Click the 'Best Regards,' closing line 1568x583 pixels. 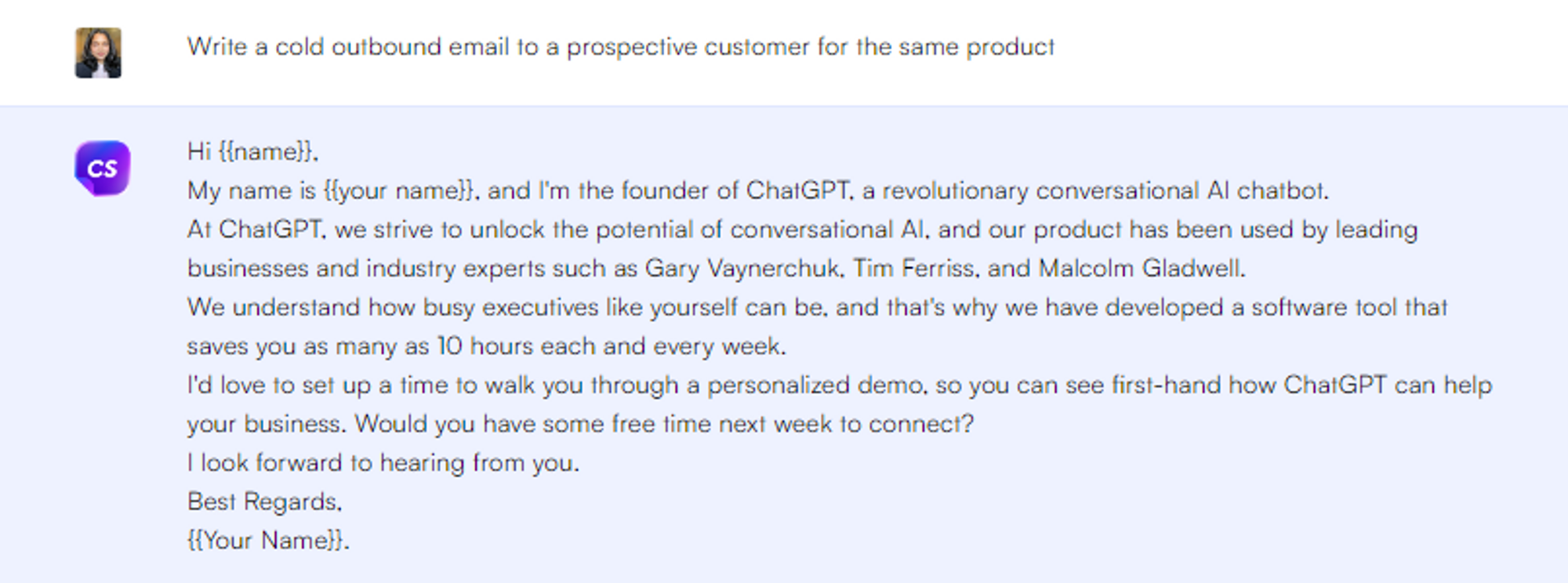pos(264,502)
